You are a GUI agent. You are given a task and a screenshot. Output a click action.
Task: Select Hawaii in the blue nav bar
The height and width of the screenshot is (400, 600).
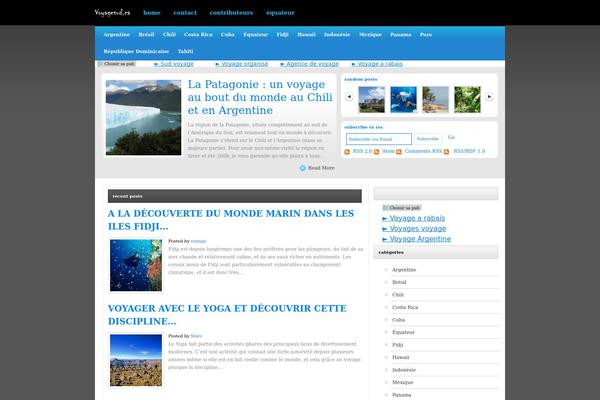click(x=307, y=34)
